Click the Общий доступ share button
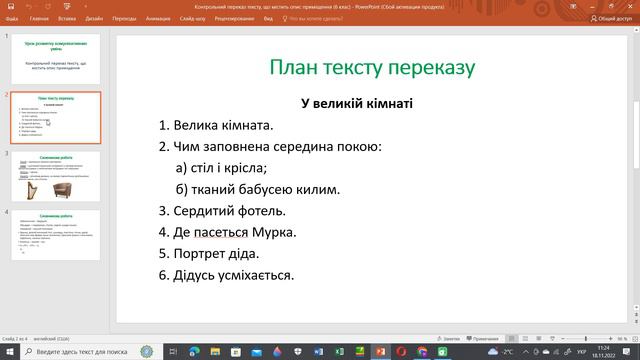640x360 pixels. pos(611,19)
